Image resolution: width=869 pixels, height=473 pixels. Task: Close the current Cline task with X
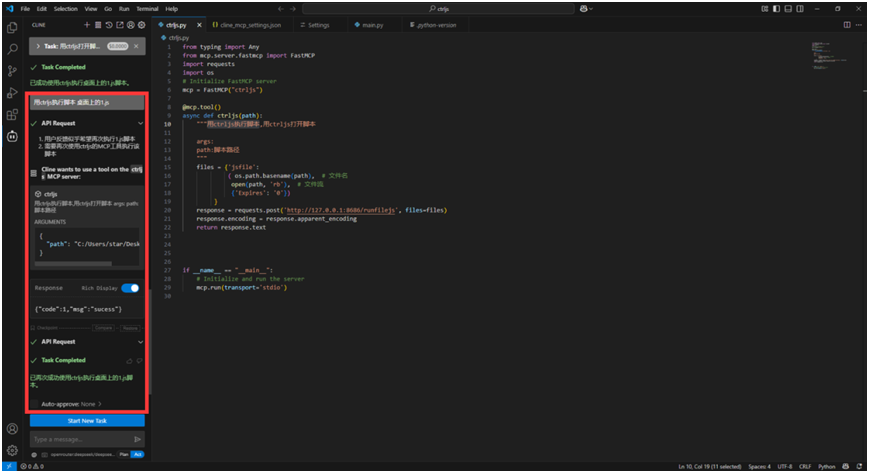coord(136,46)
